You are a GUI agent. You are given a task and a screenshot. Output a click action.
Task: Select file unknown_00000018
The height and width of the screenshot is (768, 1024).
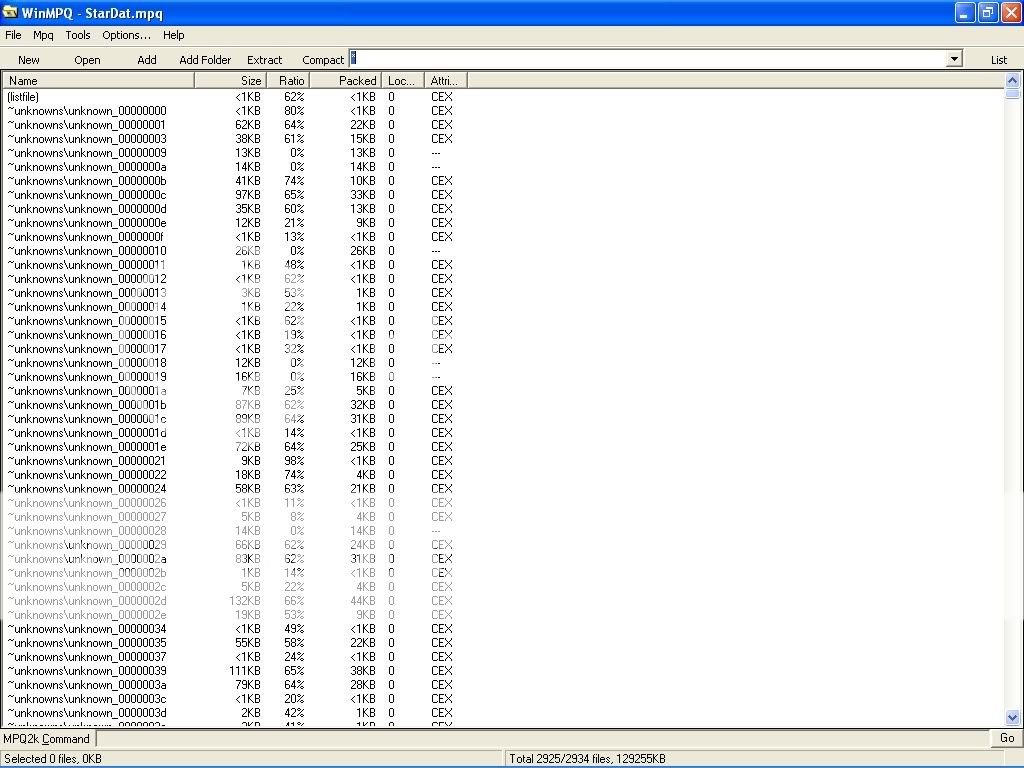point(87,363)
